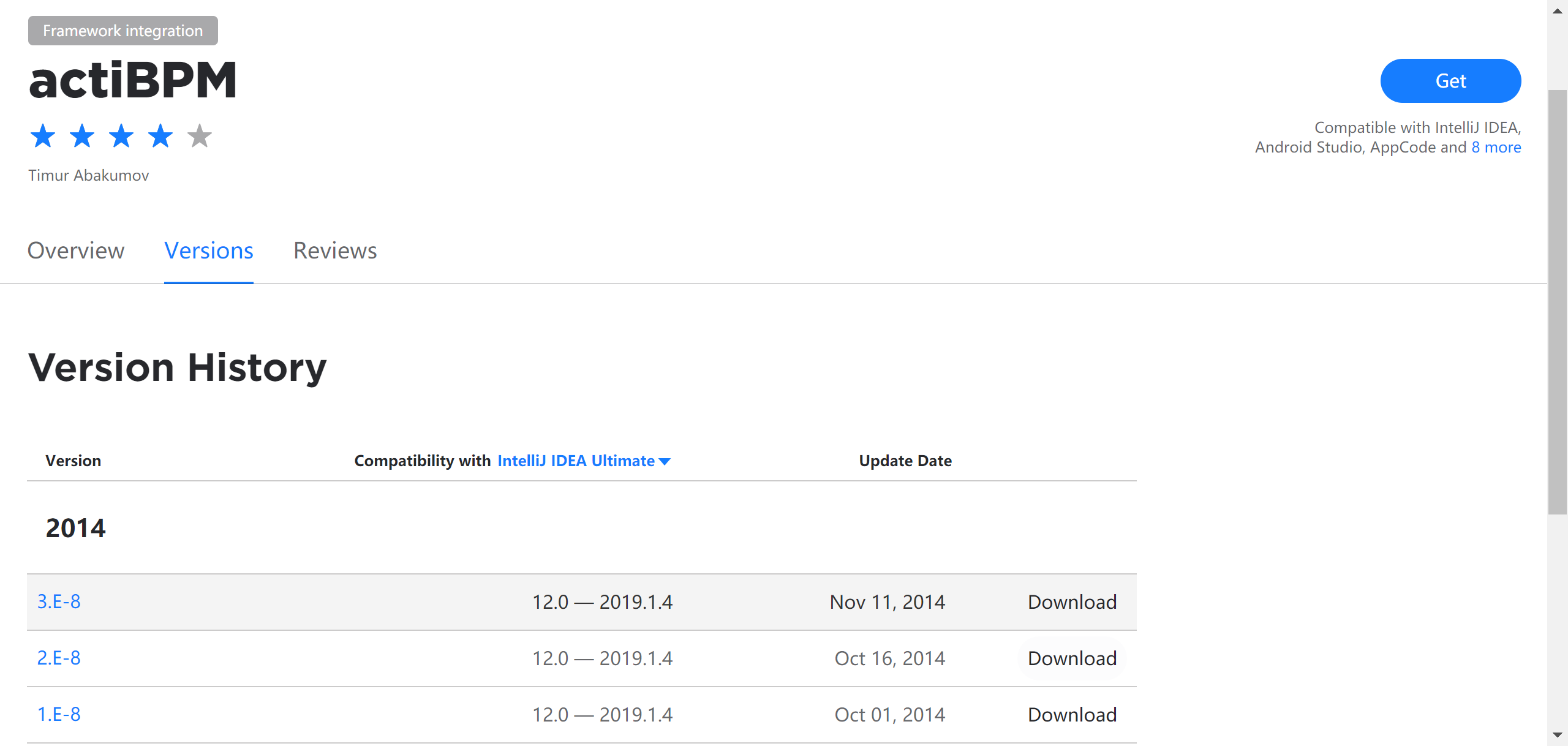The image size is (1568, 746).
Task: Click the actiBPM plugin title
Action: 133,80
